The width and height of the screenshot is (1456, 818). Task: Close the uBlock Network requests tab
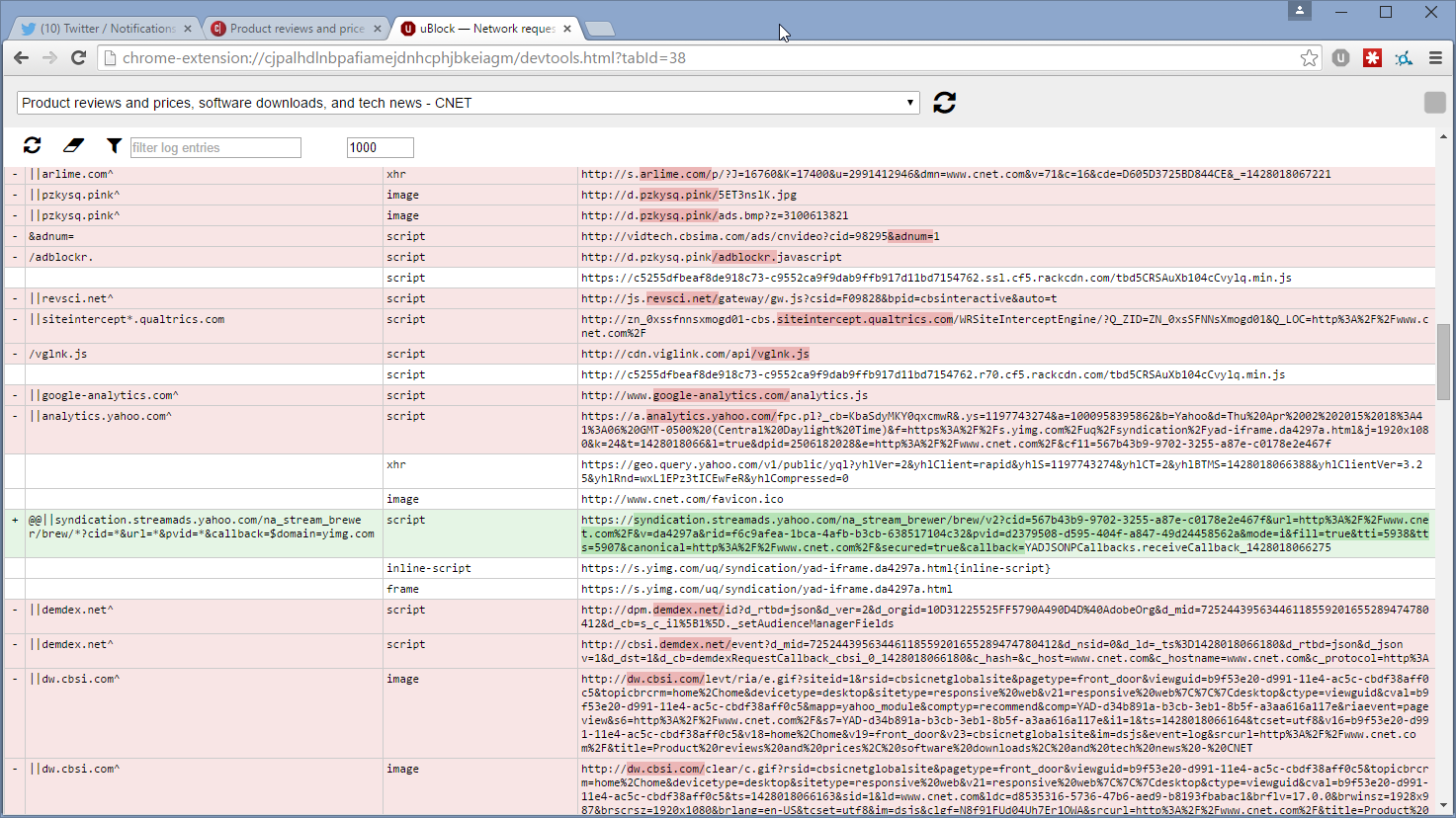(567, 29)
